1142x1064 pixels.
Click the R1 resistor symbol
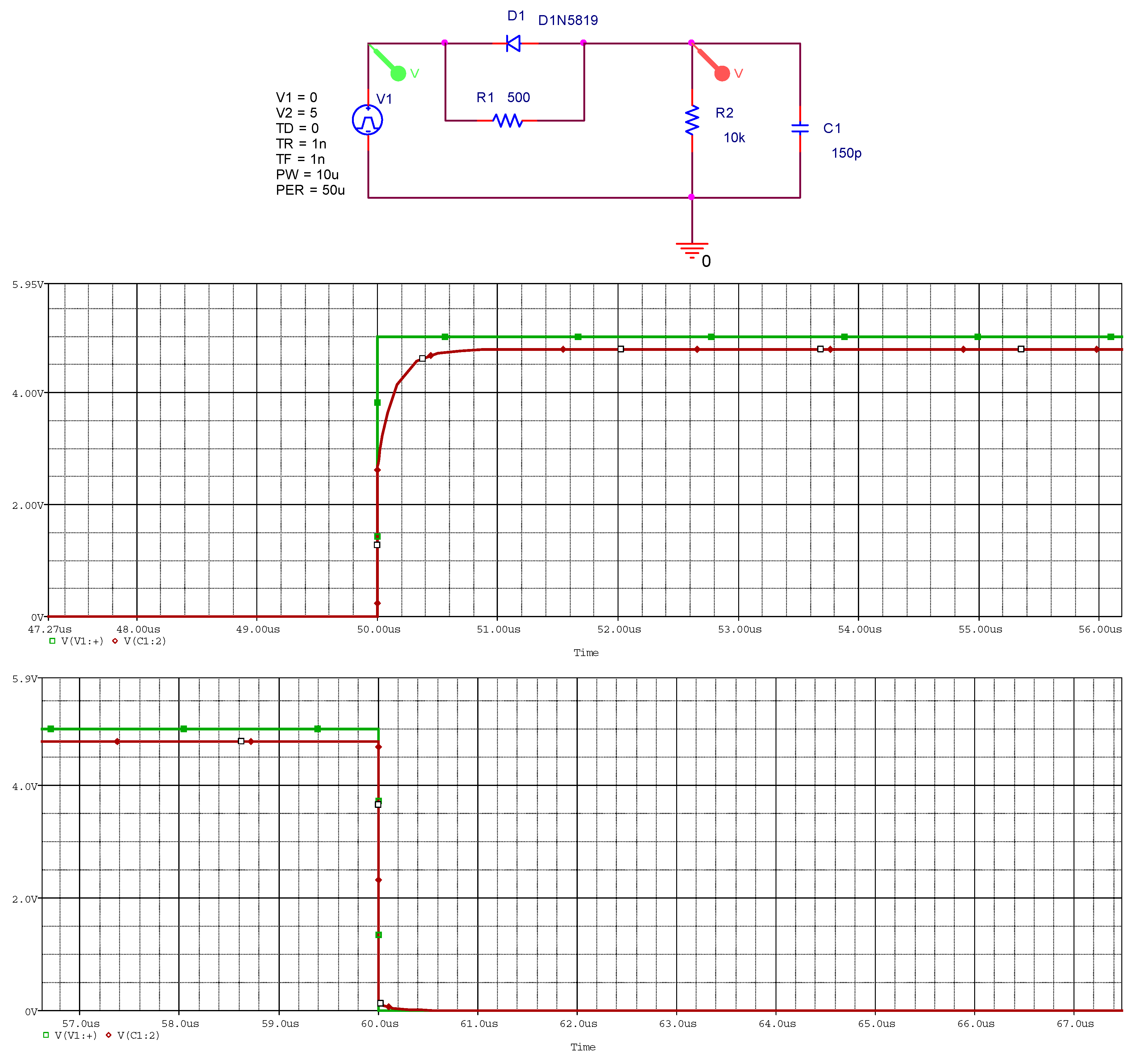click(x=507, y=121)
